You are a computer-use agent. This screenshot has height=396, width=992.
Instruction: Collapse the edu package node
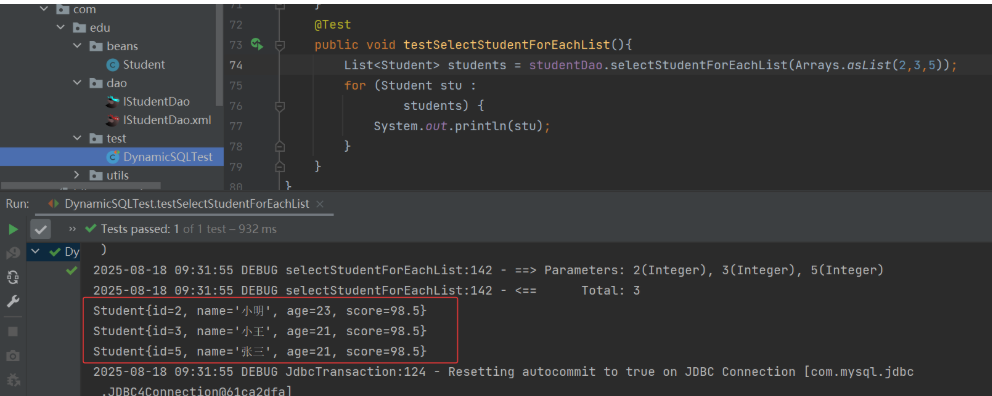click(x=60, y=28)
